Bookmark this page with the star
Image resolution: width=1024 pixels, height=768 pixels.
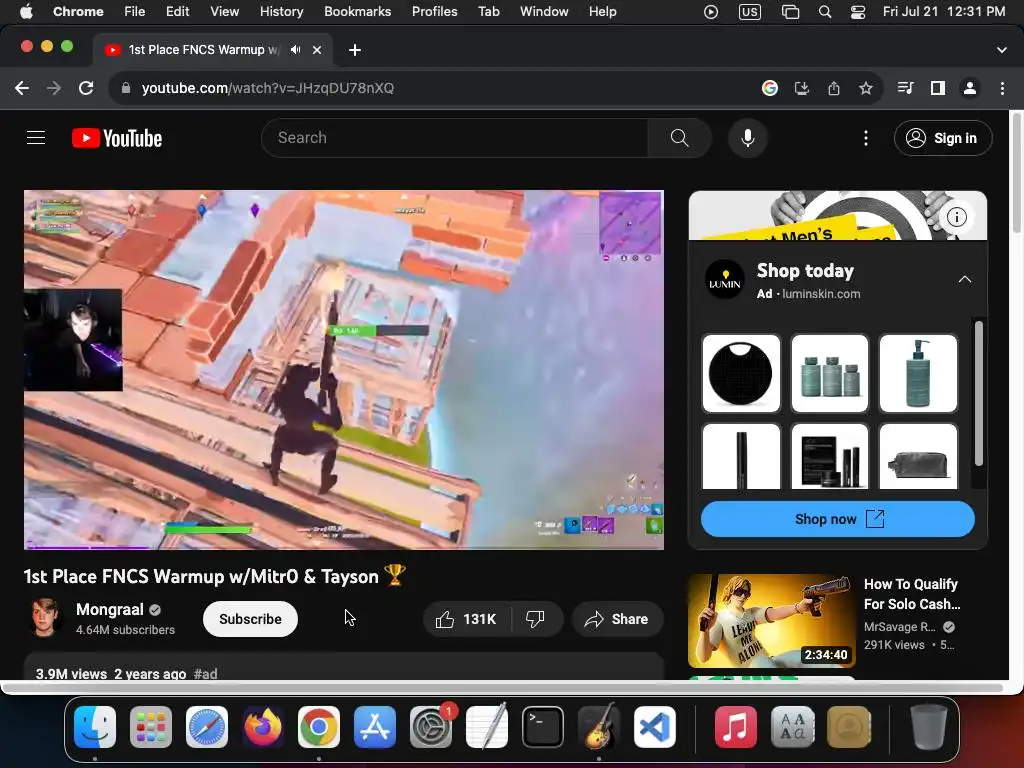tap(866, 88)
